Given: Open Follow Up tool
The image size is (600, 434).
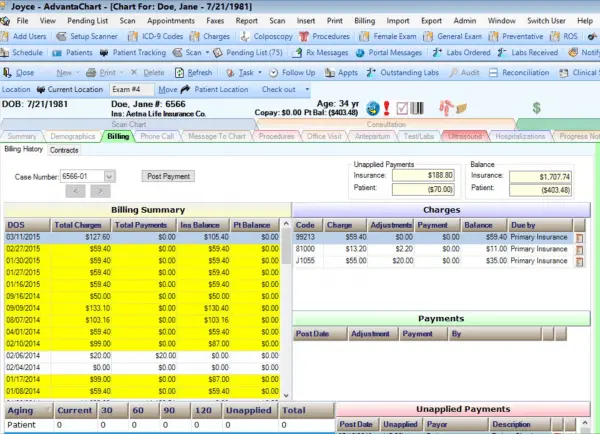Looking at the screenshot, I should pyautogui.click(x=292, y=73).
